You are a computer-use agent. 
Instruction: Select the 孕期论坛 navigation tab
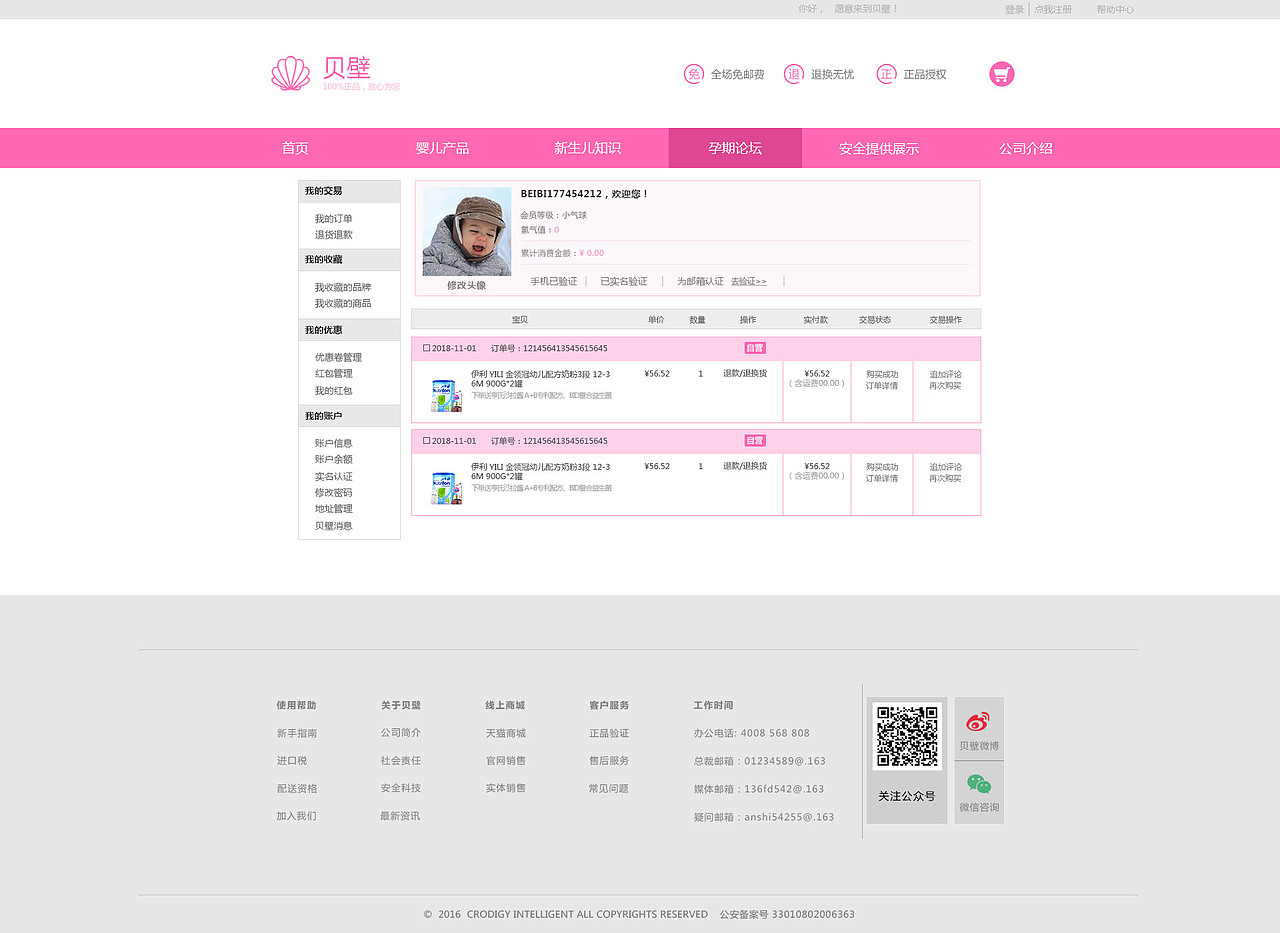tap(735, 148)
